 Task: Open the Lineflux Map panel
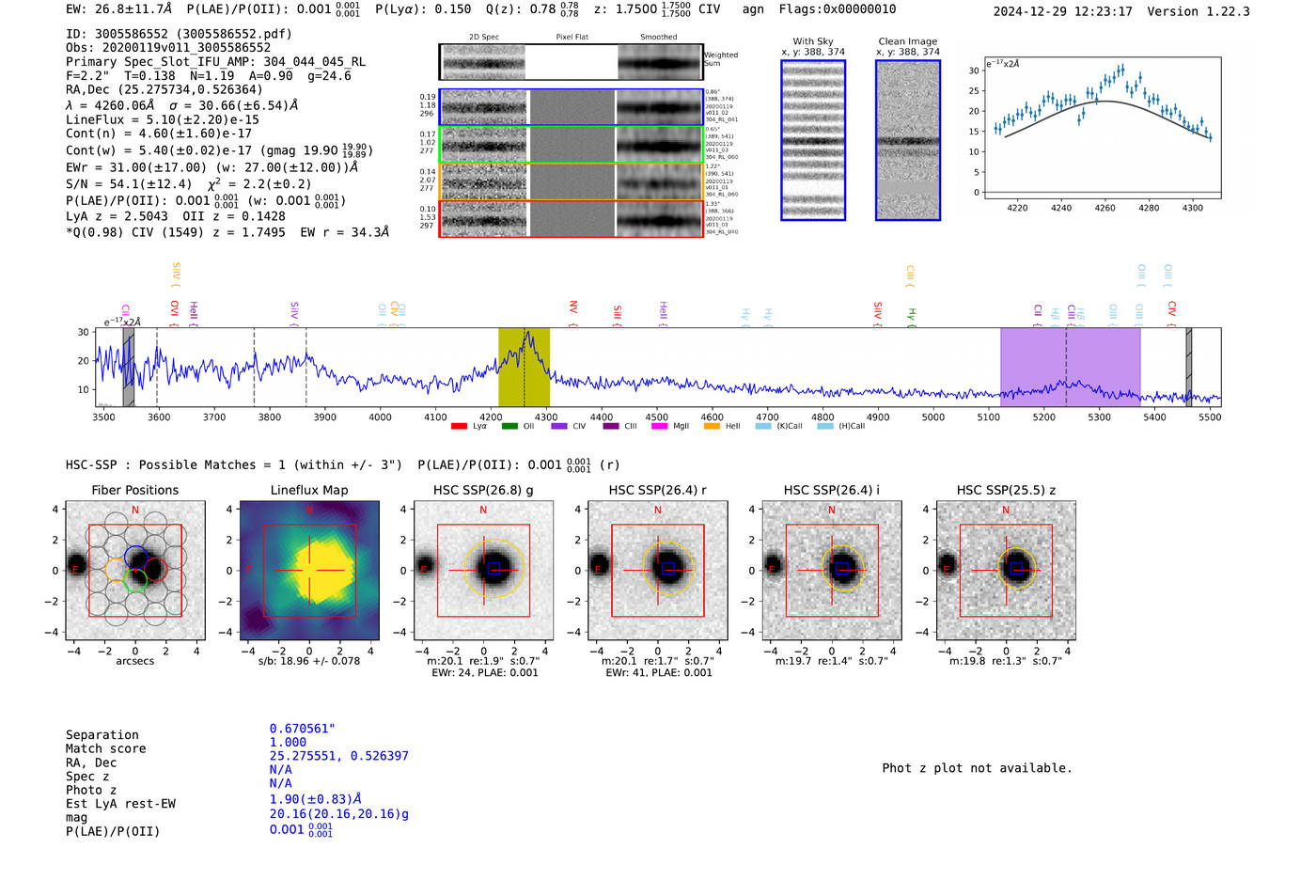(x=309, y=571)
